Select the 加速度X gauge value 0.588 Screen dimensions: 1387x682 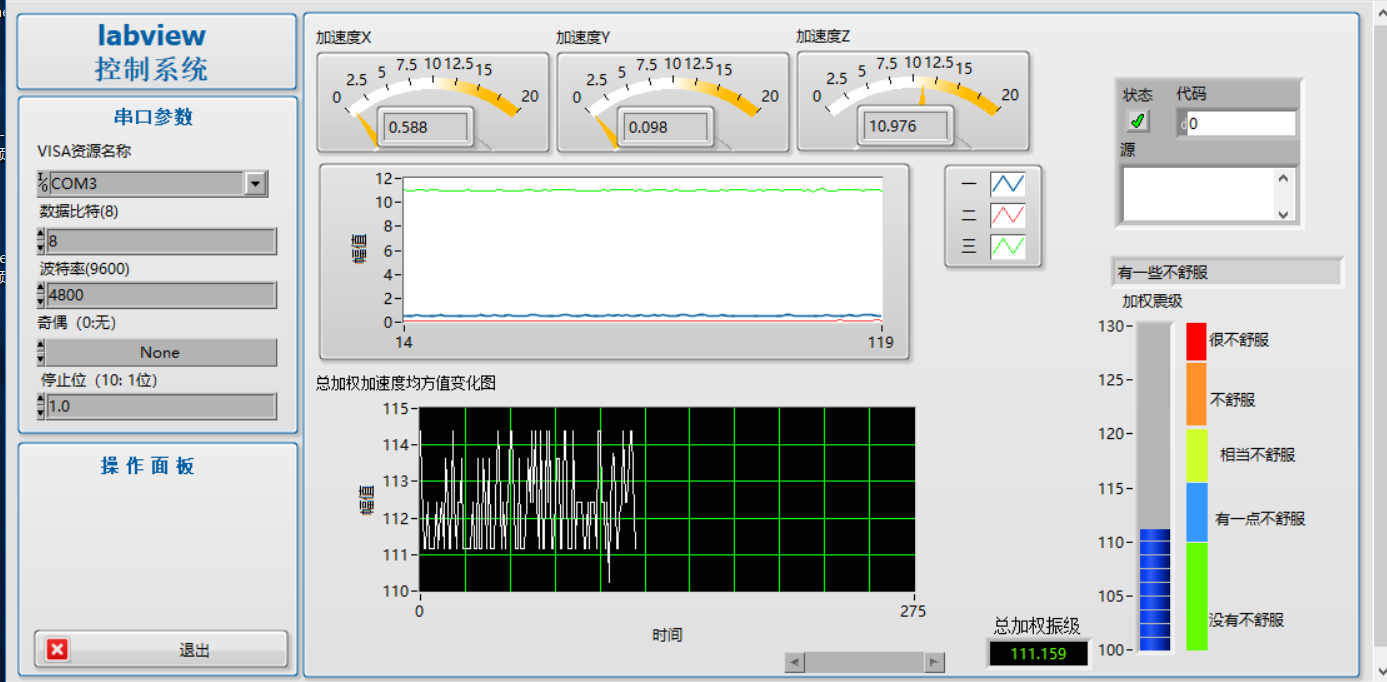[x=427, y=128]
